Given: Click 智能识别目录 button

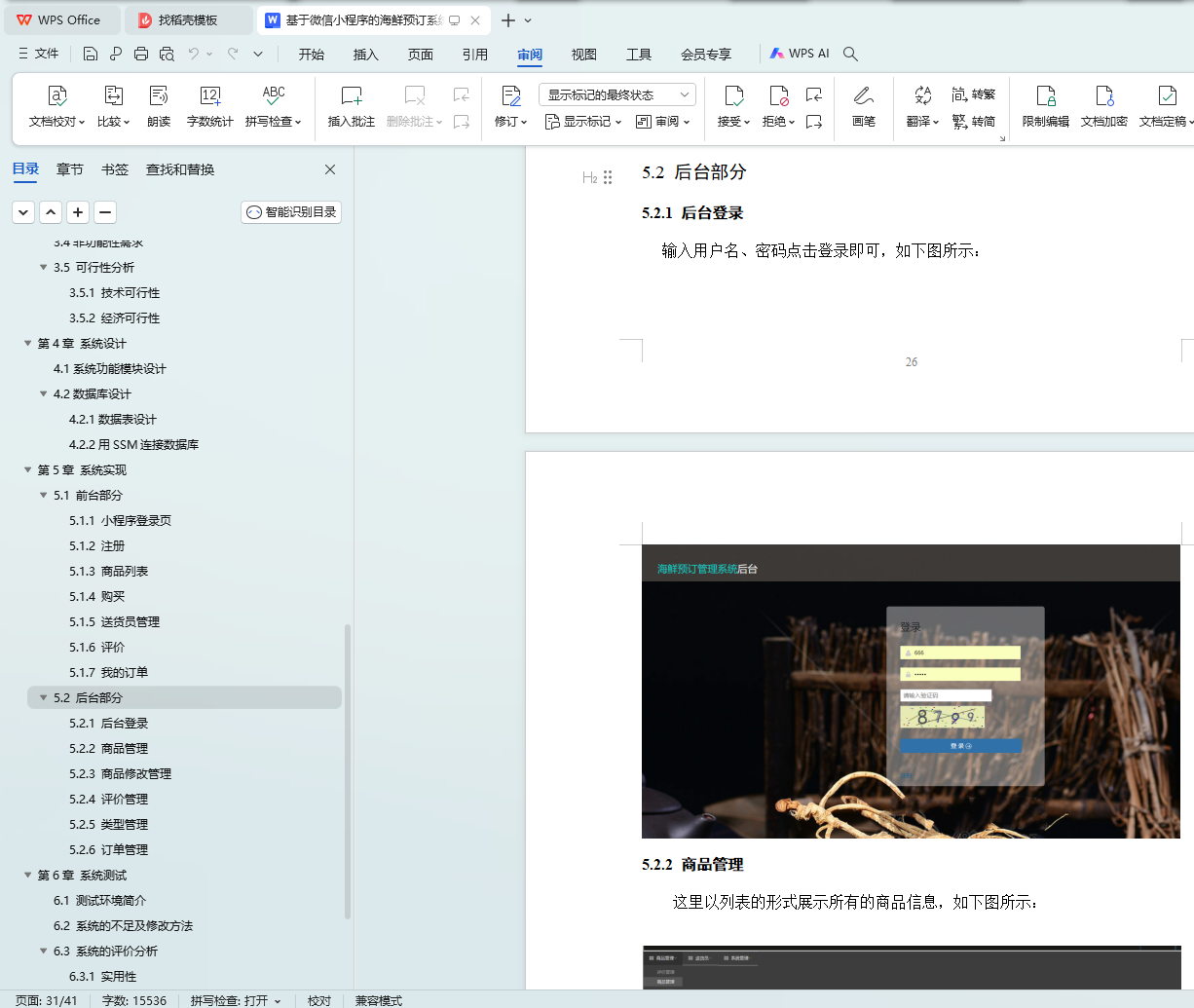Looking at the screenshot, I should pos(291,211).
